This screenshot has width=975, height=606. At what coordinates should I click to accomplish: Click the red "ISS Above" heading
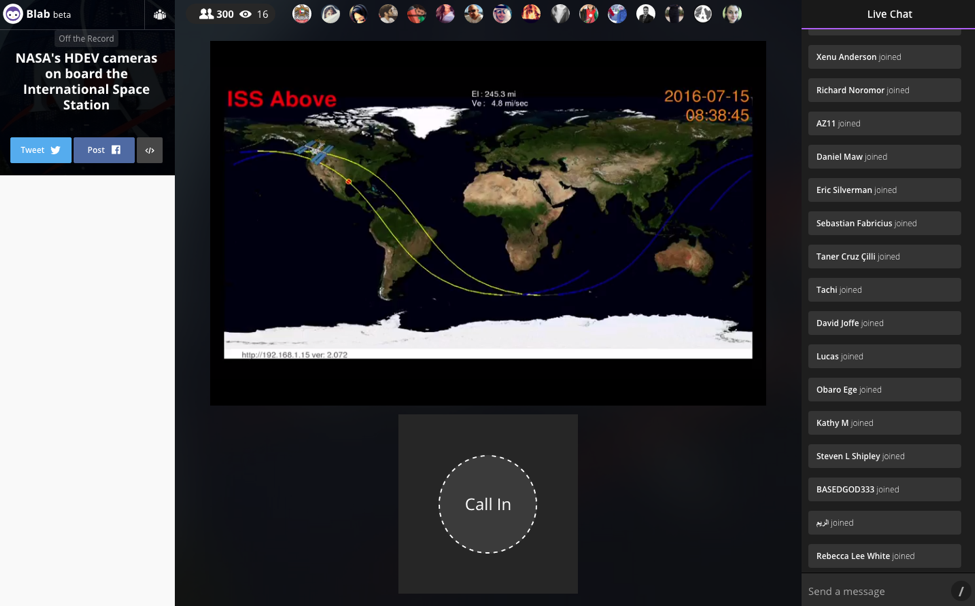tap(282, 99)
